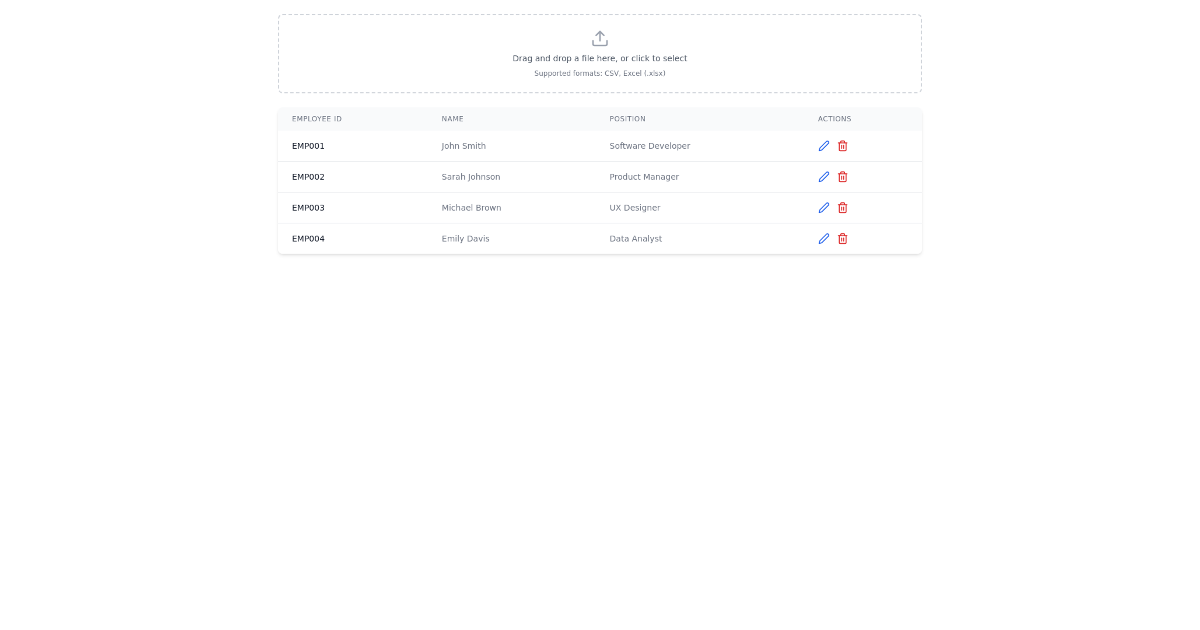Viewport: 1200px width, 630px height.
Task: Click the Data Analyst position entry
Action: coord(635,239)
